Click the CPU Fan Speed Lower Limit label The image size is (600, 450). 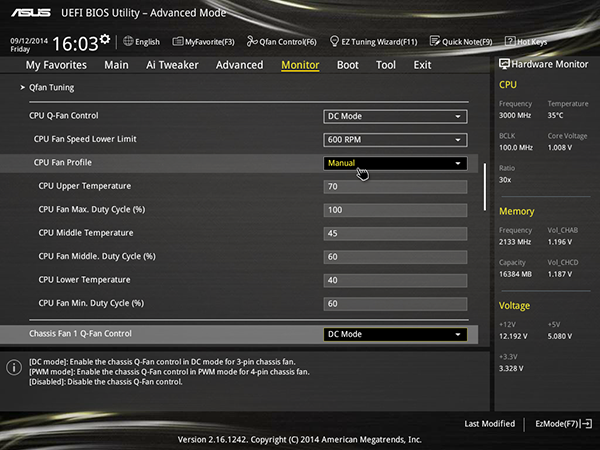tap(85, 139)
